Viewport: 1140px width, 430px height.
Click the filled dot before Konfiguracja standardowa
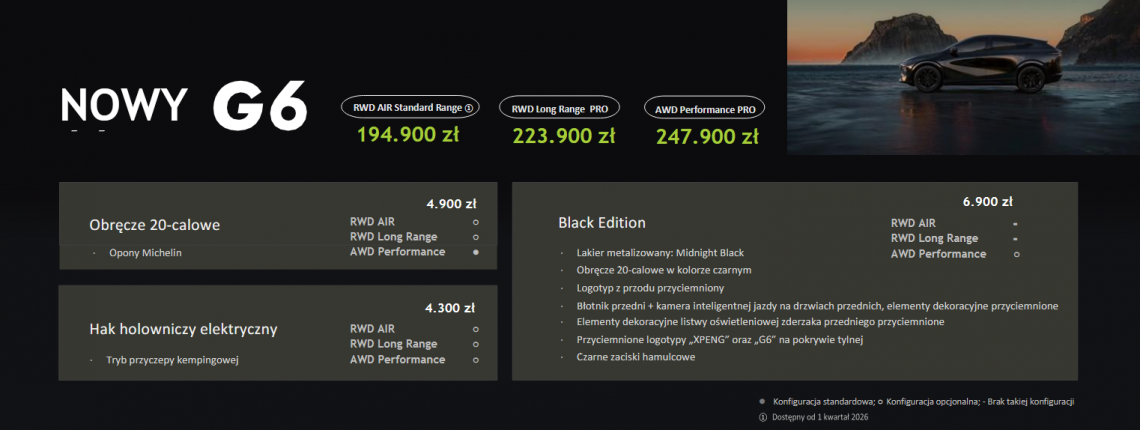(x=762, y=401)
